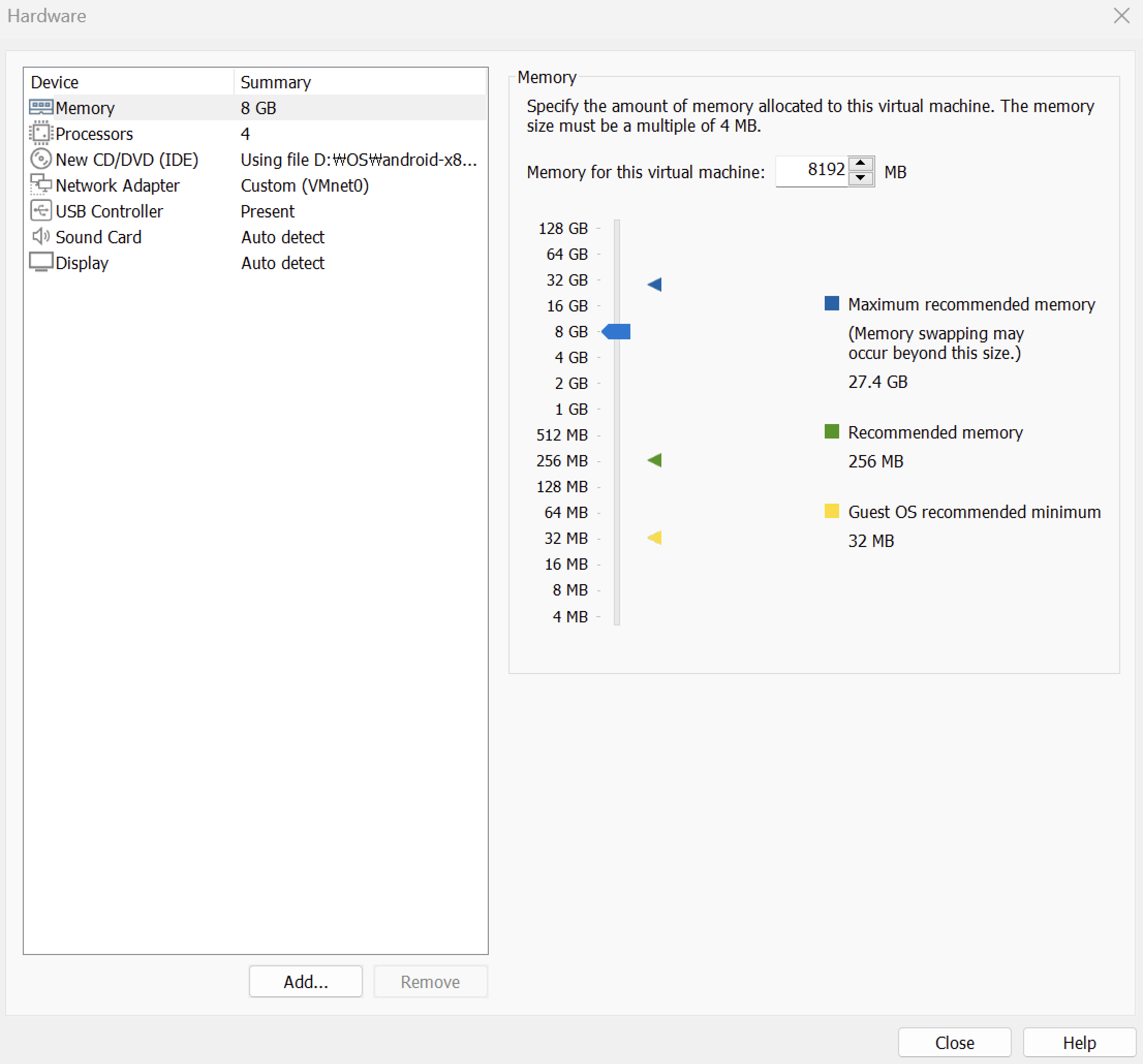Select the Memory device chip icon
This screenshot has width=1143, height=1064.
click(41, 107)
